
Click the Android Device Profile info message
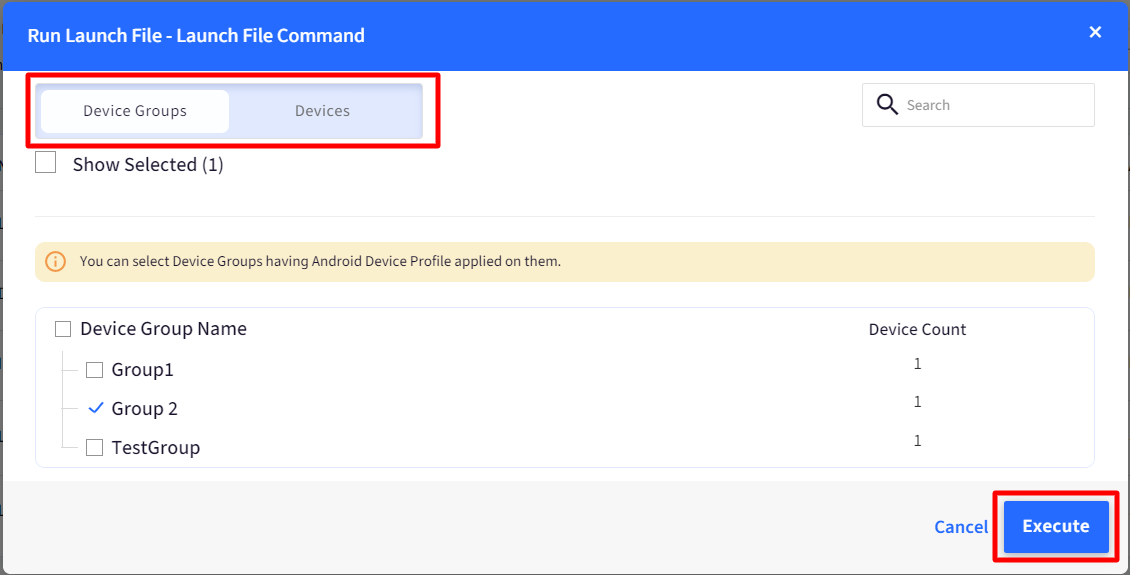(320, 262)
